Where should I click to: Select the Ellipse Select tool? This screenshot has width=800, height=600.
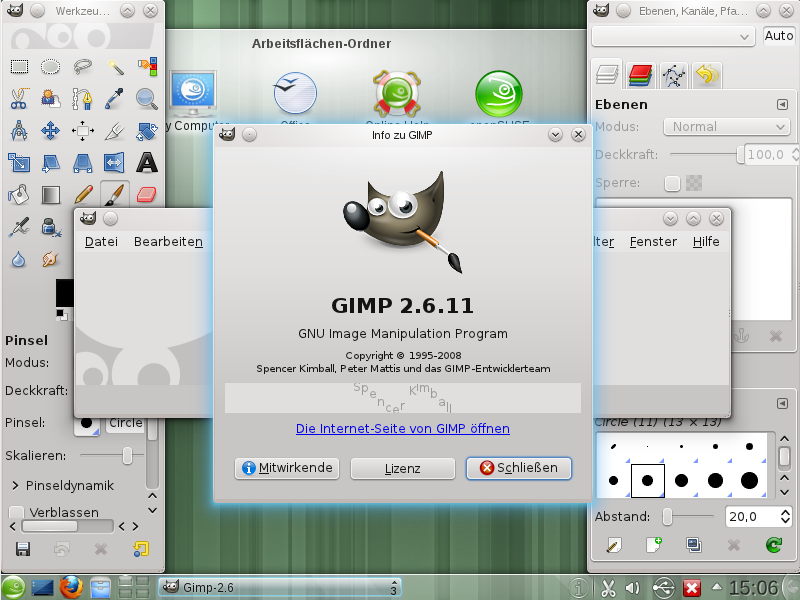click(51, 66)
